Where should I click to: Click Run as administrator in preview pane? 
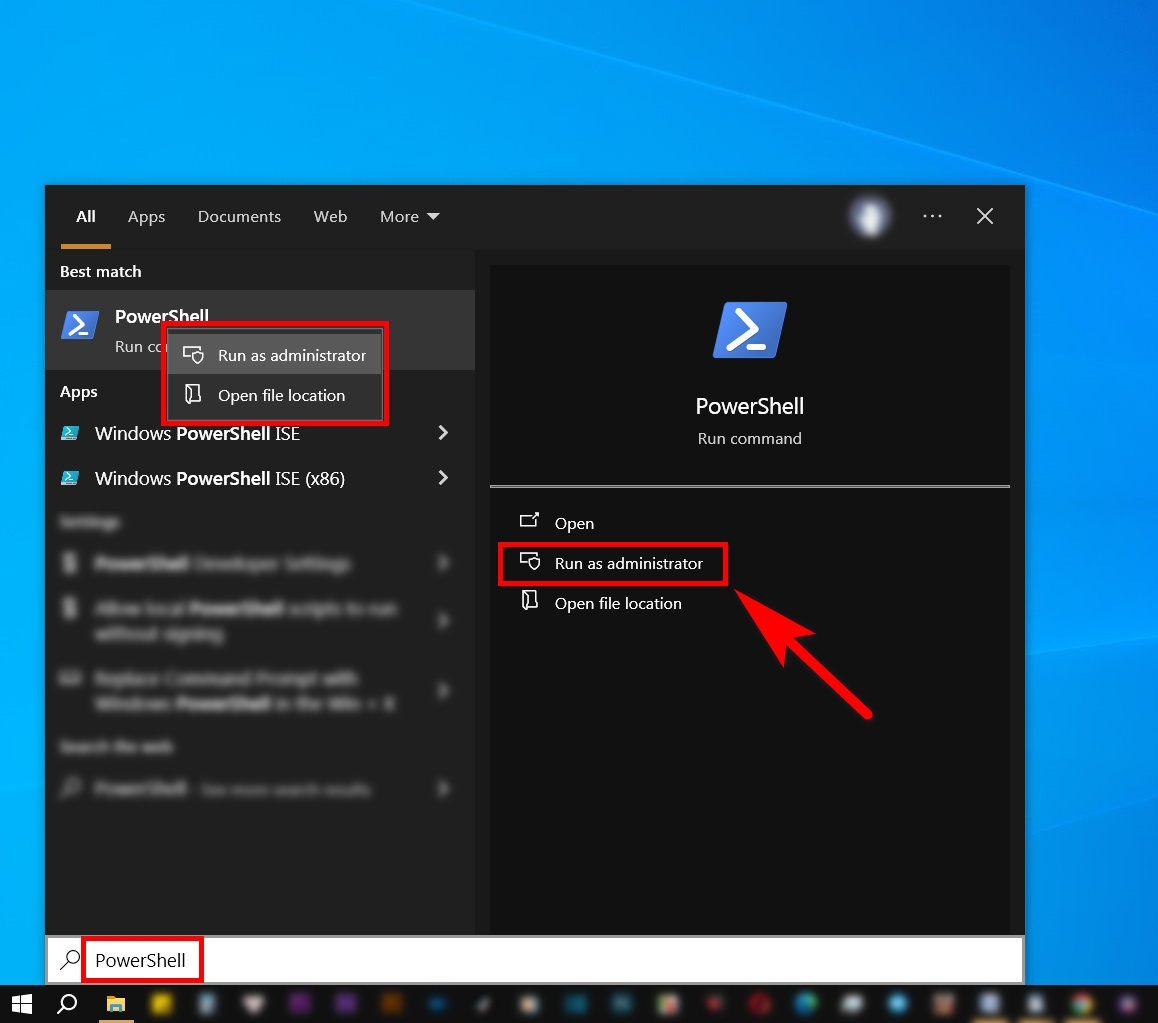click(x=613, y=564)
